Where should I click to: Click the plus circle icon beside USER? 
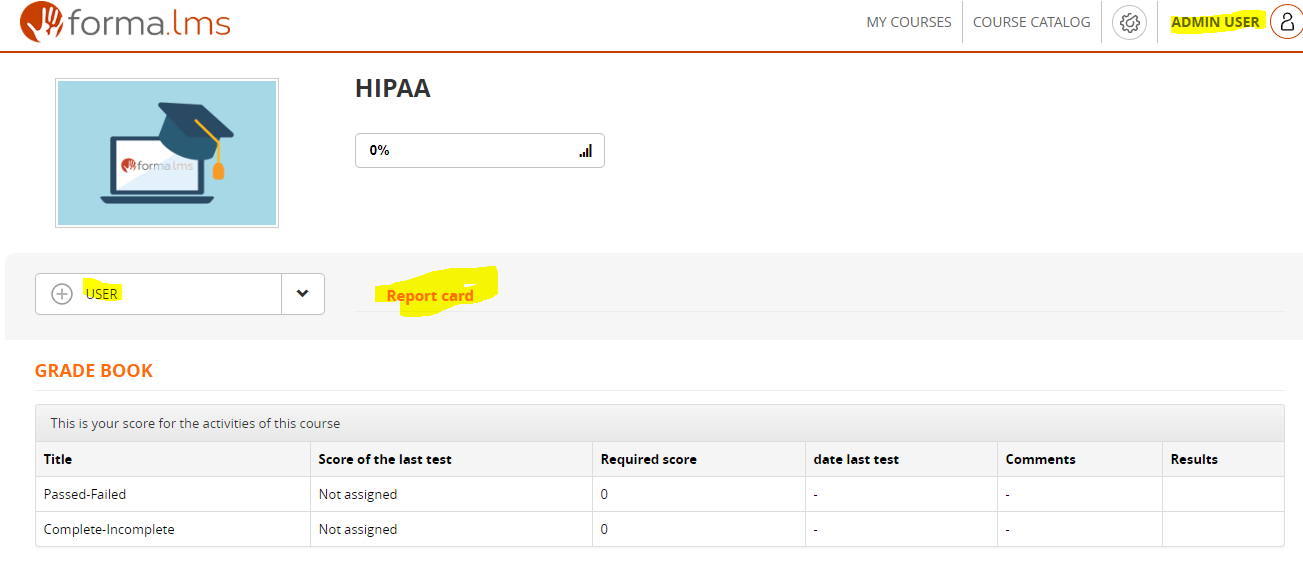point(62,294)
